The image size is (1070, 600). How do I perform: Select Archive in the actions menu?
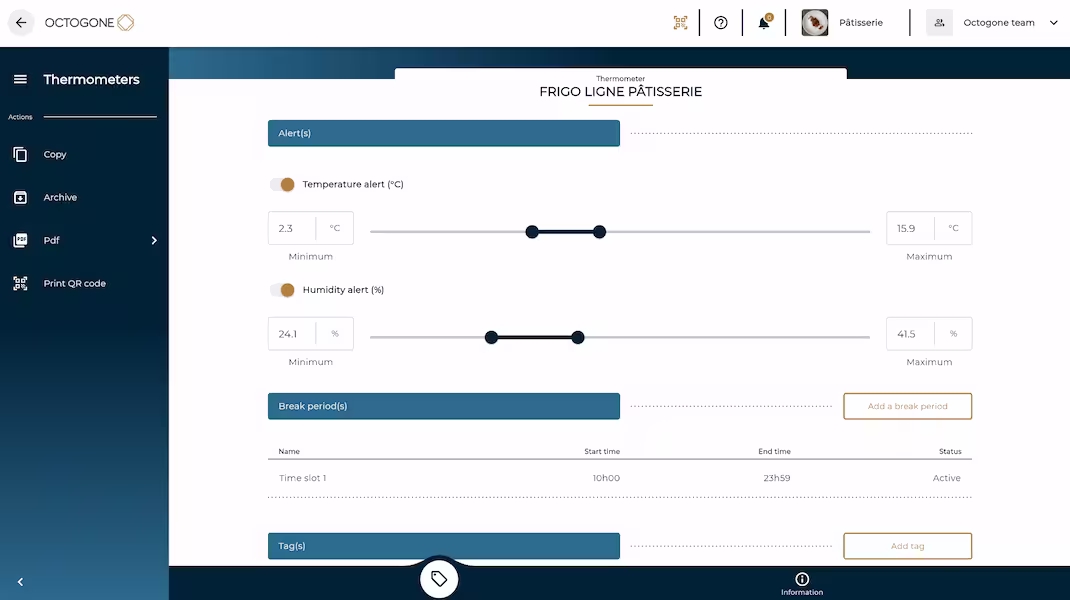pos(60,198)
